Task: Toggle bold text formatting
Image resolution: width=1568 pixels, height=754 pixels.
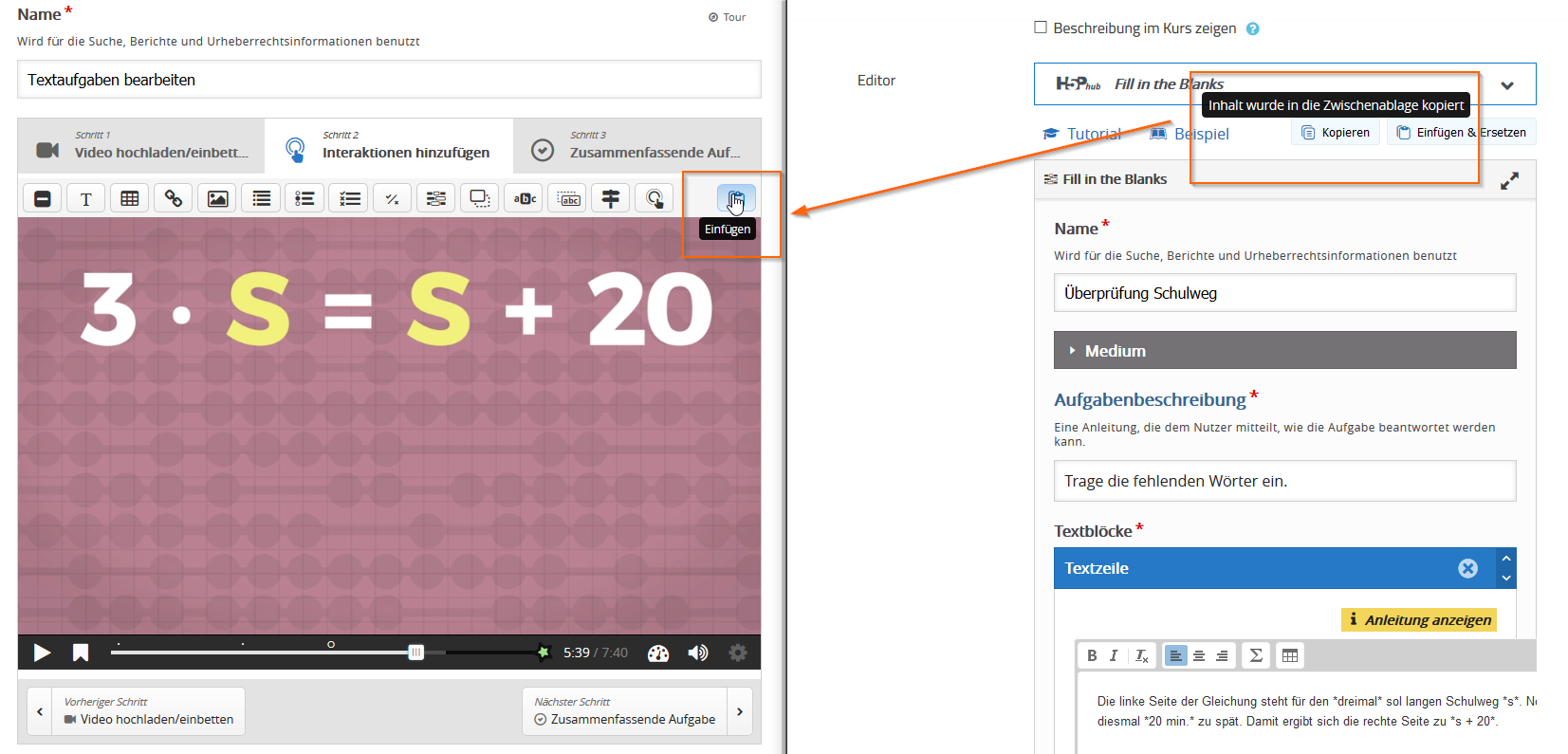Action: [x=1092, y=655]
